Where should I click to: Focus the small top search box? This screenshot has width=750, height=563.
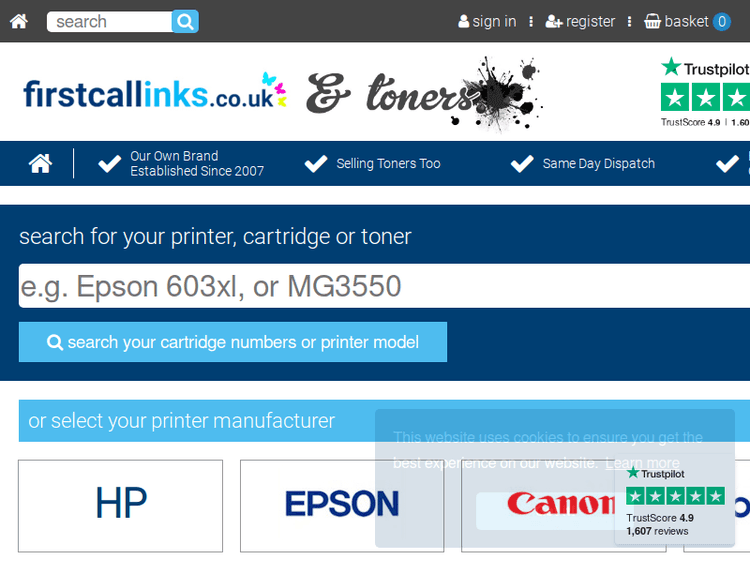click(110, 22)
